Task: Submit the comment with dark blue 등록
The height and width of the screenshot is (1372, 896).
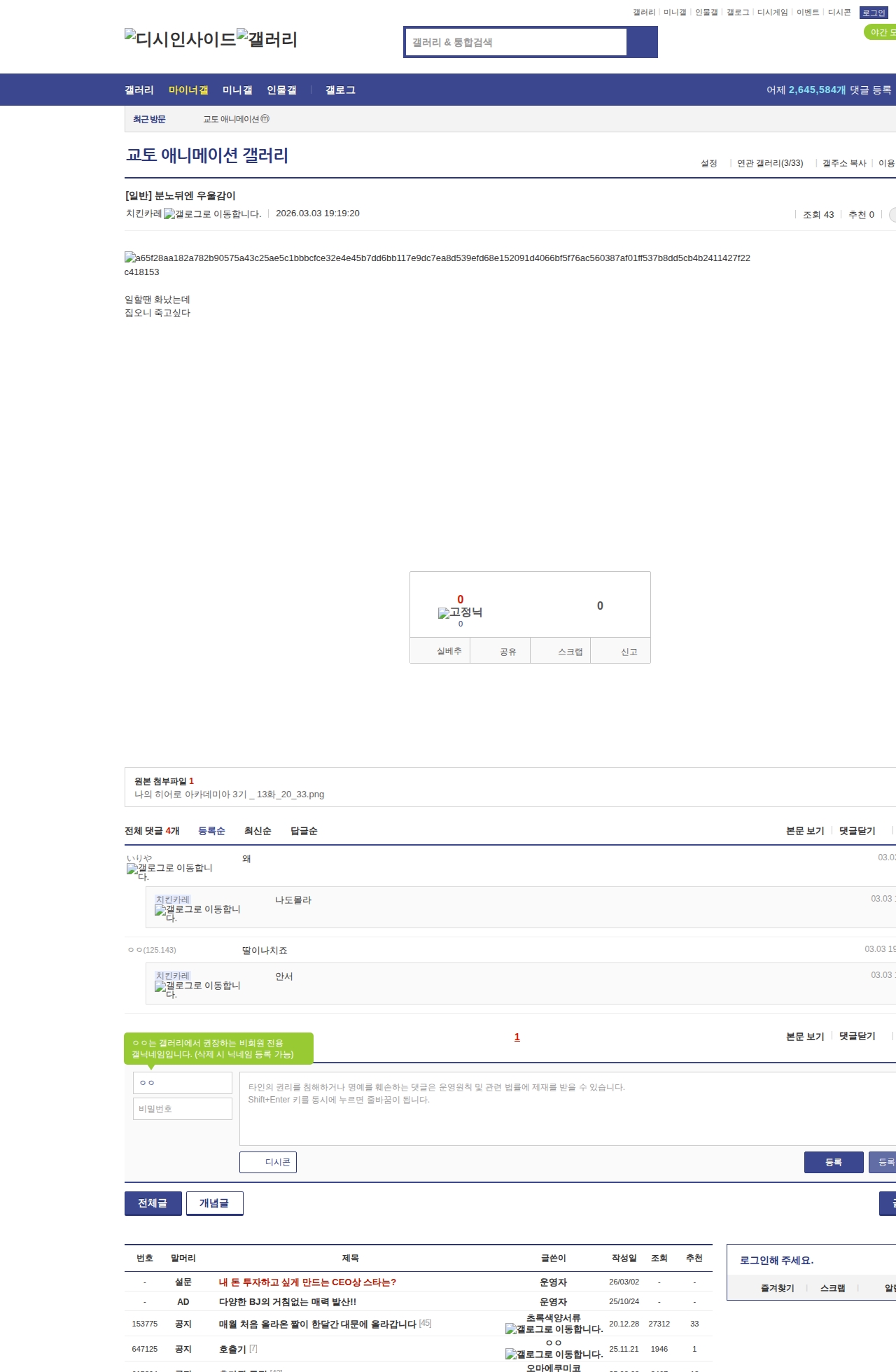Action: pos(834,1162)
